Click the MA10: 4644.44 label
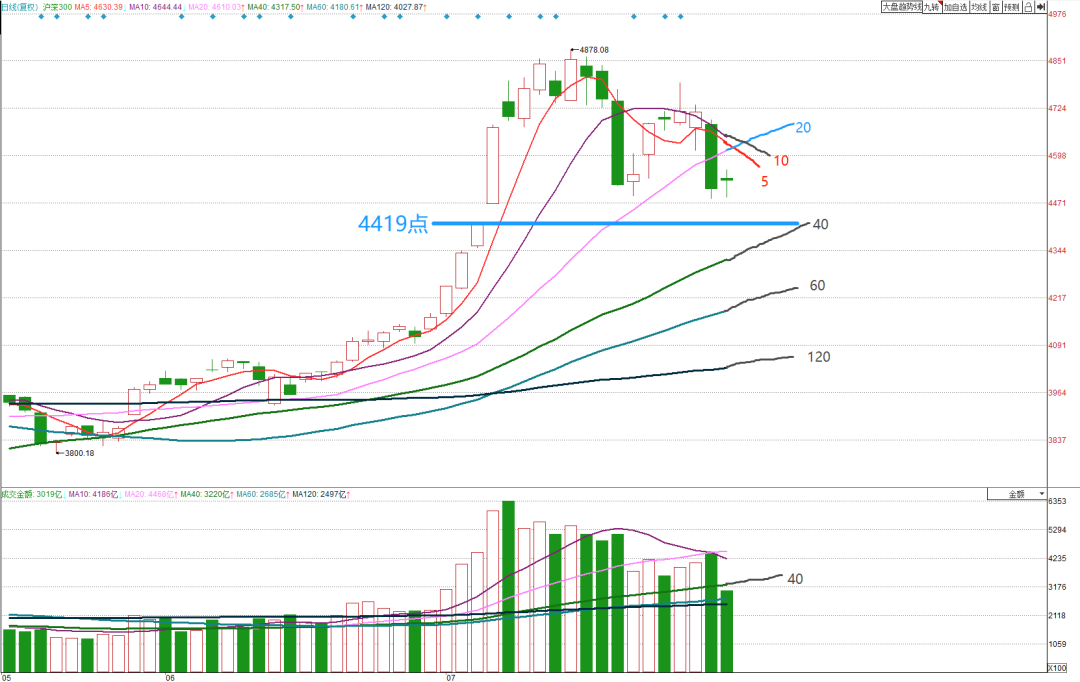 click(x=156, y=7)
